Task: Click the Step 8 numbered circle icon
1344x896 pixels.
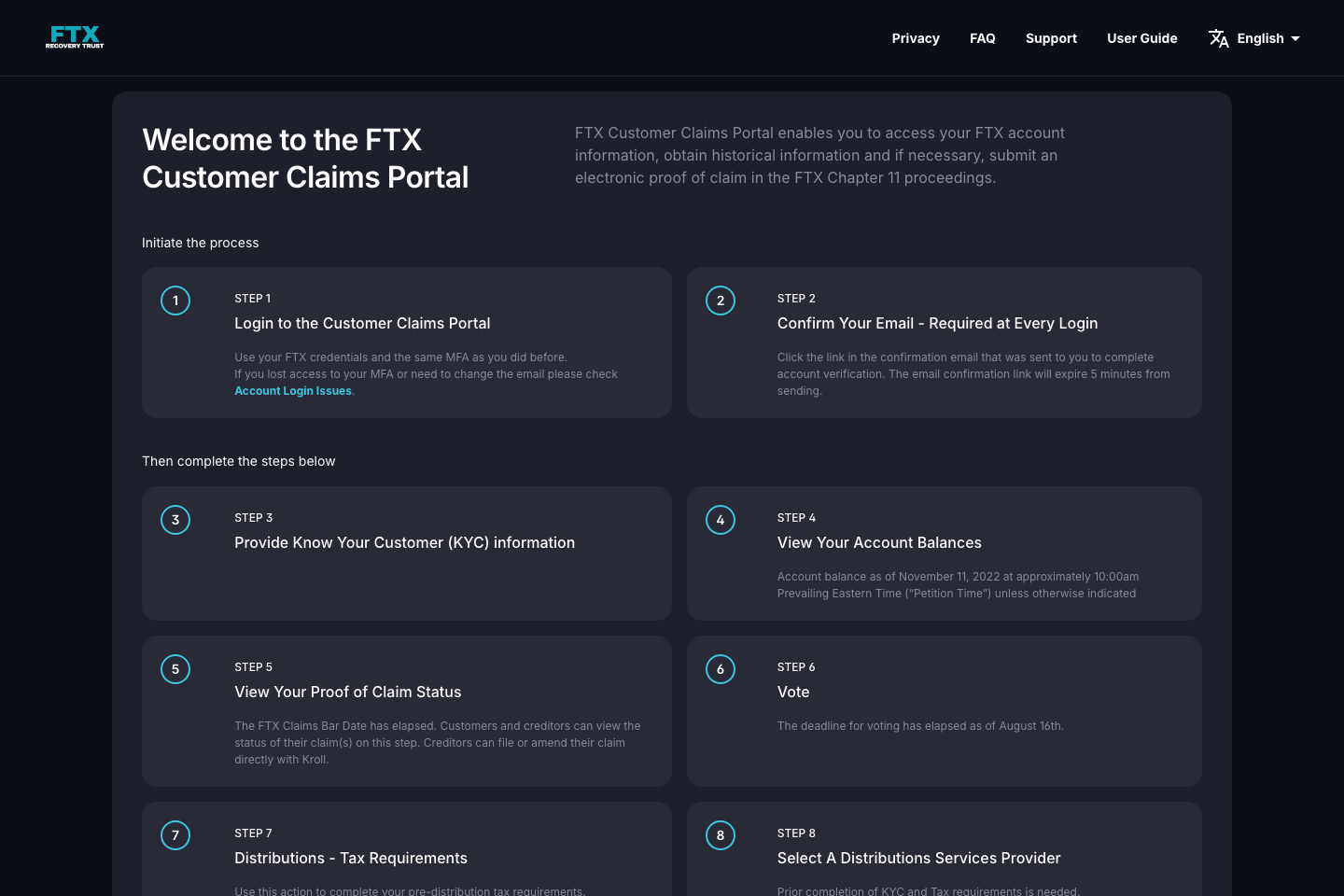Action: (721, 835)
